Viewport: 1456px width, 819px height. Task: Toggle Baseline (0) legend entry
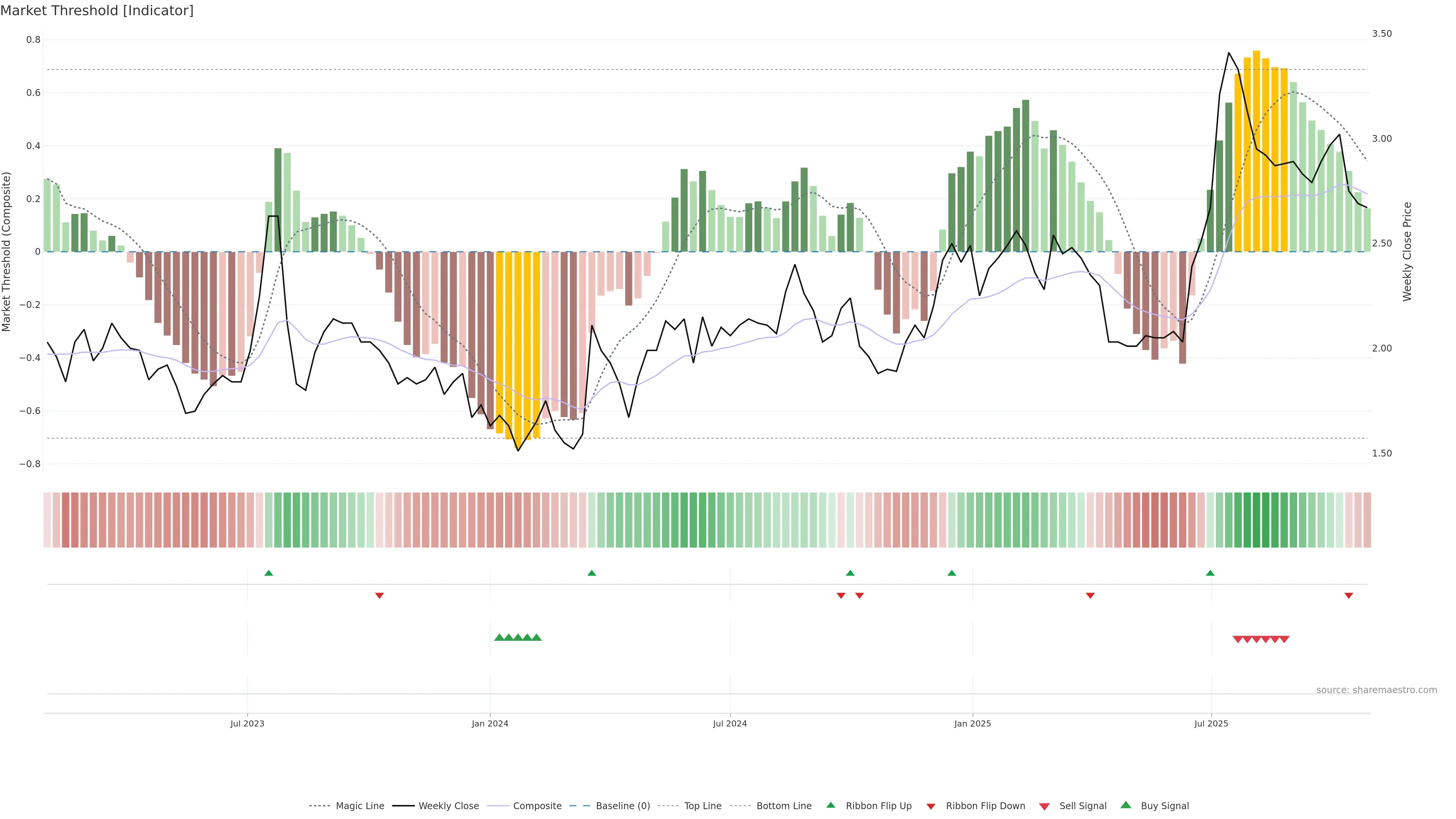pyautogui.click(x=623, y=806)
